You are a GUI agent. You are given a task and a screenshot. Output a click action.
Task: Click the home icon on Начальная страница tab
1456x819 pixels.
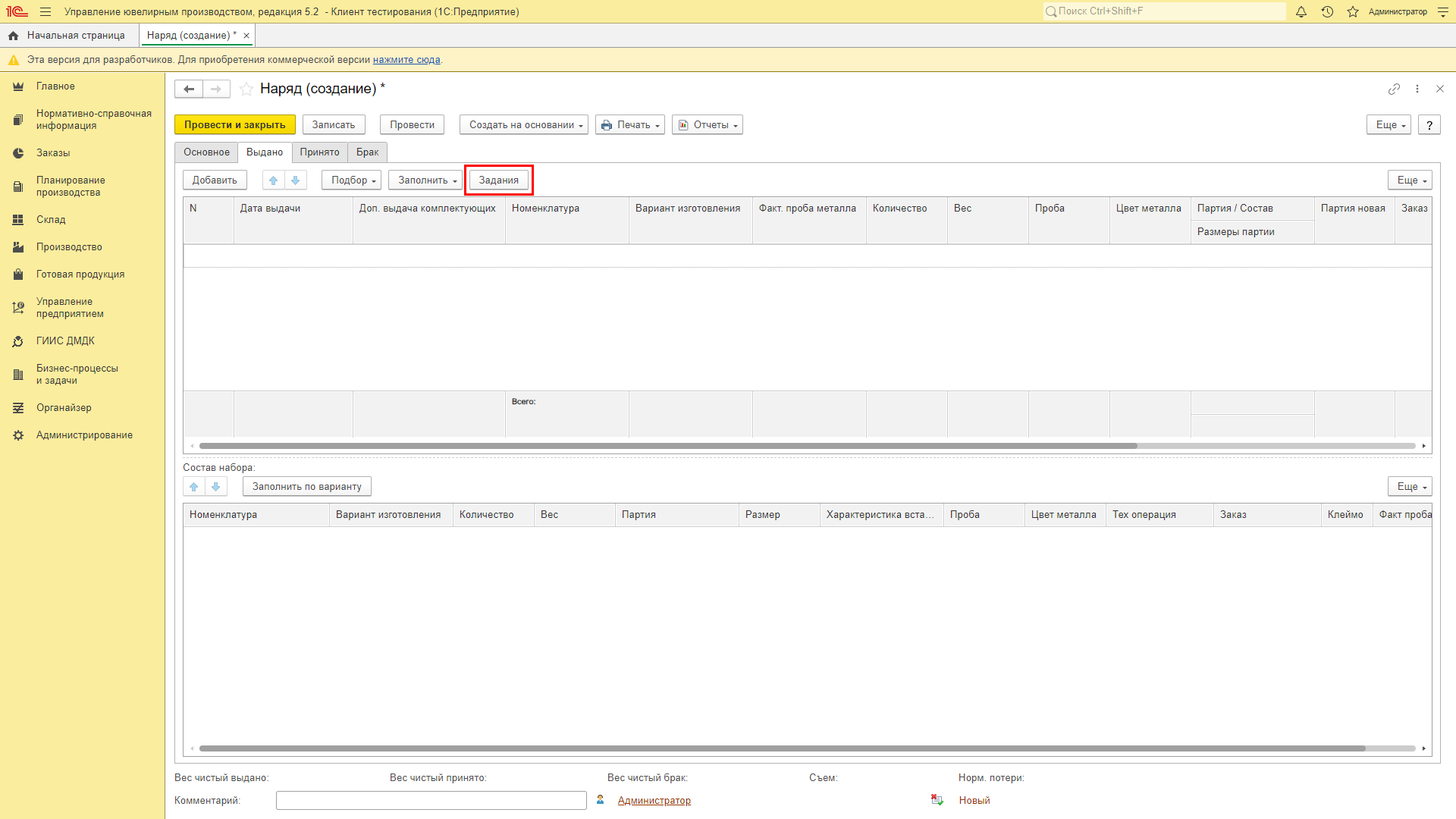(x=13, y=36)
